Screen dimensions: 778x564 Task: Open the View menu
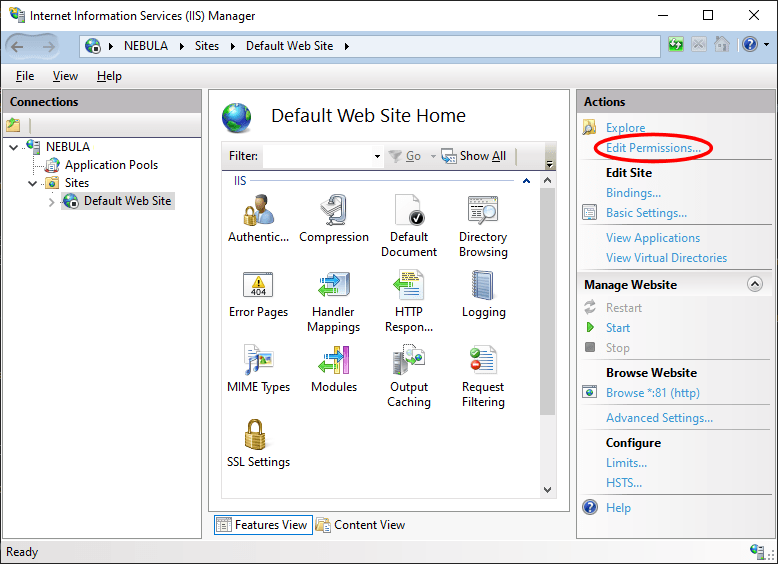(65, 76)
